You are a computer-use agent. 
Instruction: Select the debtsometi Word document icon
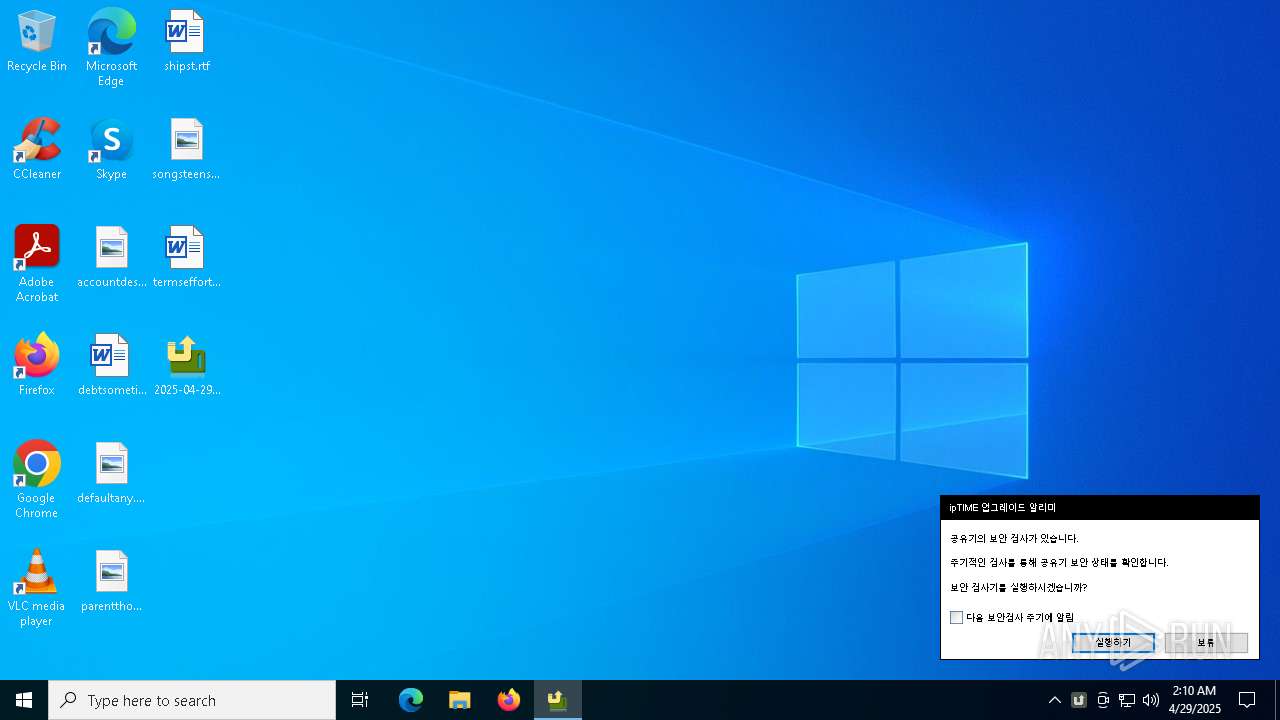[111, 366]
